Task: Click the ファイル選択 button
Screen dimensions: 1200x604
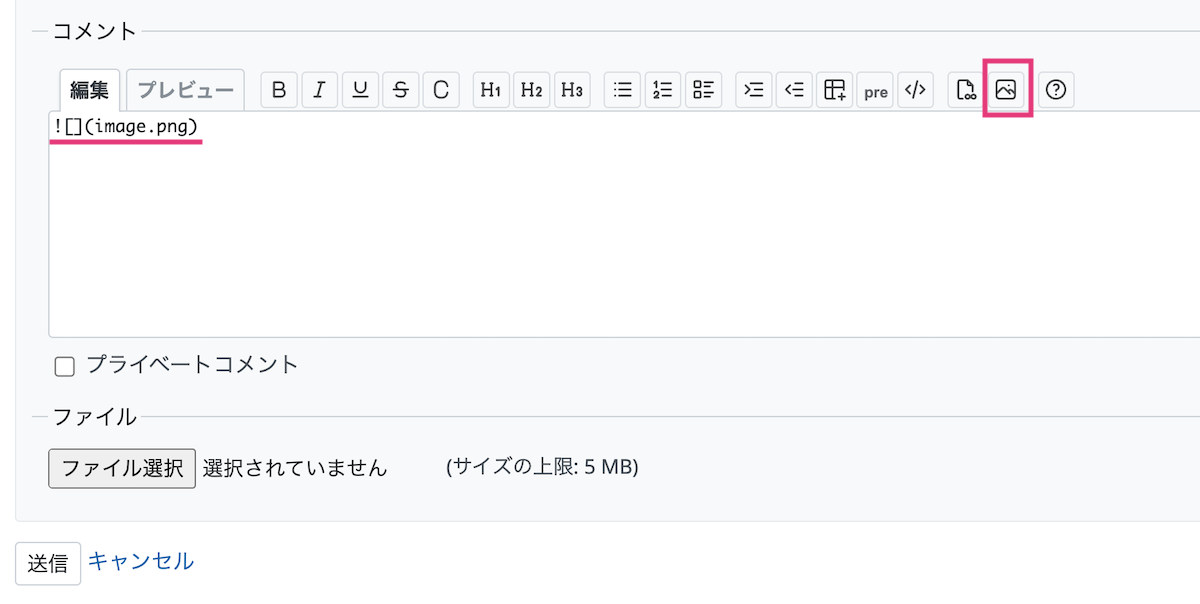Action: pyautogui.click(x=122, y=467)
